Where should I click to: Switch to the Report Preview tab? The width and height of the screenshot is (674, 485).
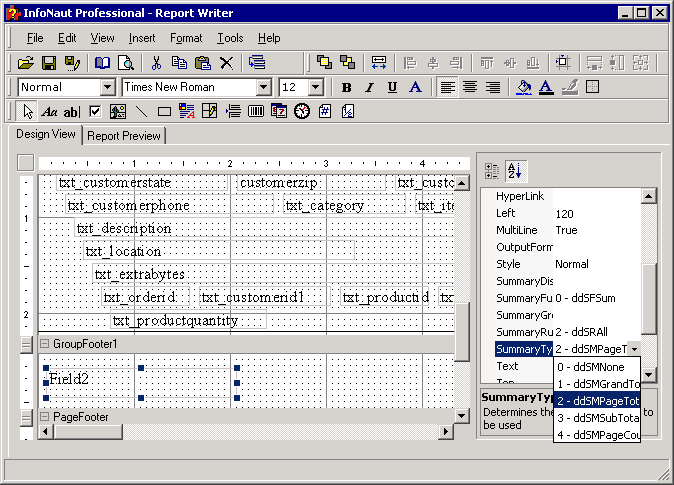tap(124, 136)
